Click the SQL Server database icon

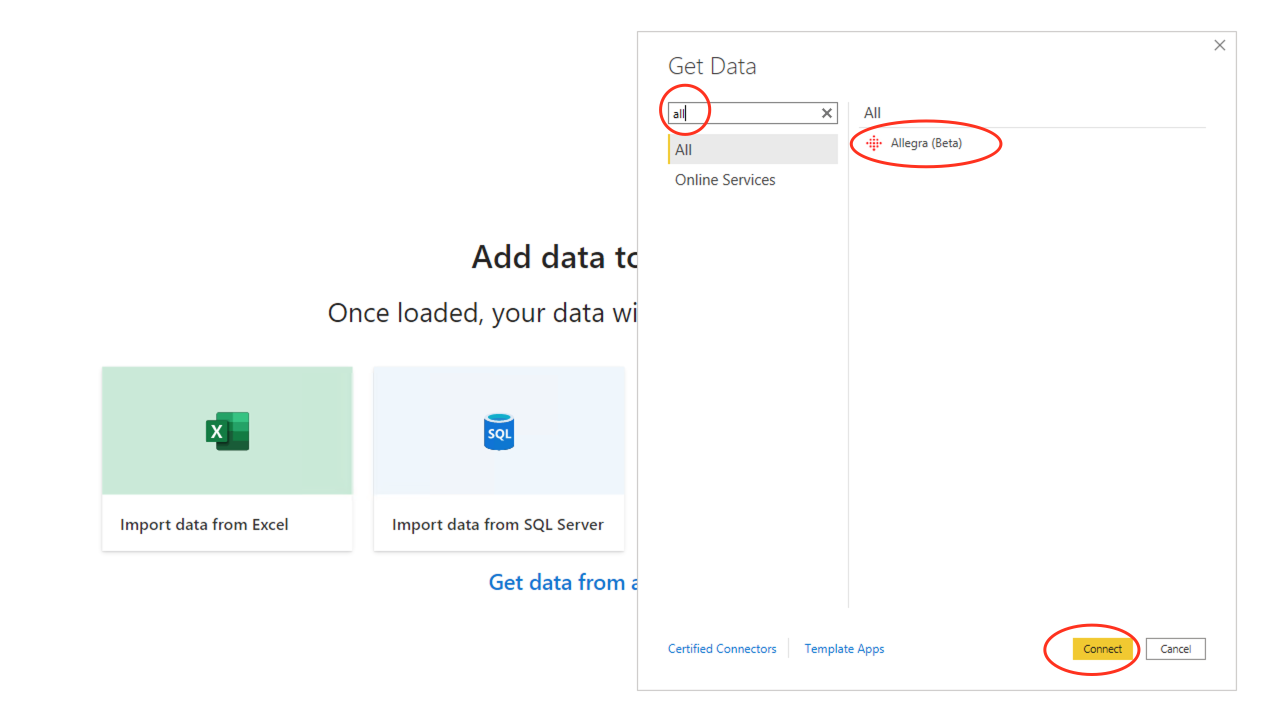(498, 430)
